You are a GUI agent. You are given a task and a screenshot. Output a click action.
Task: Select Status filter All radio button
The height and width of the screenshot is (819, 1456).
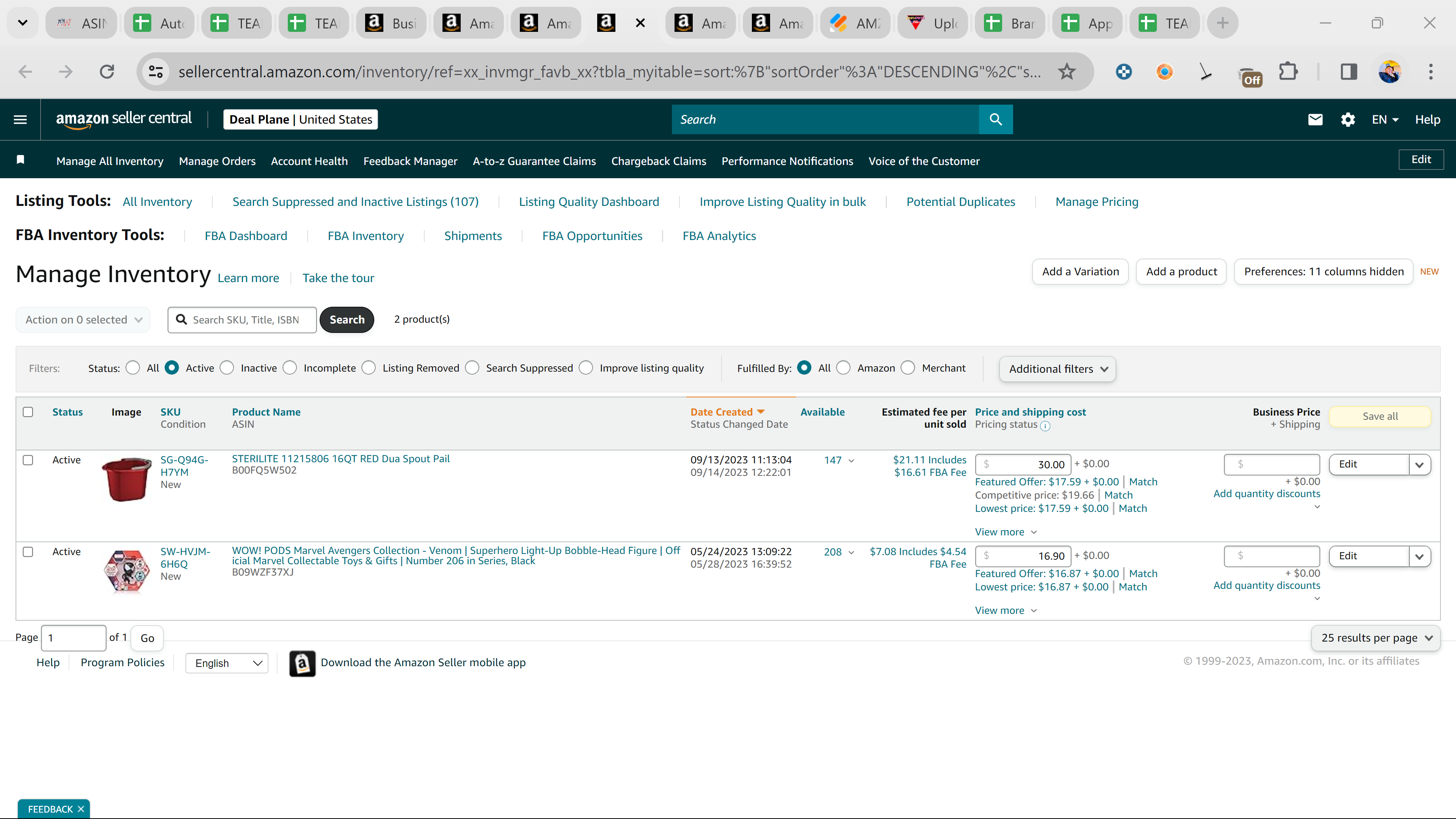click(133, 368)
